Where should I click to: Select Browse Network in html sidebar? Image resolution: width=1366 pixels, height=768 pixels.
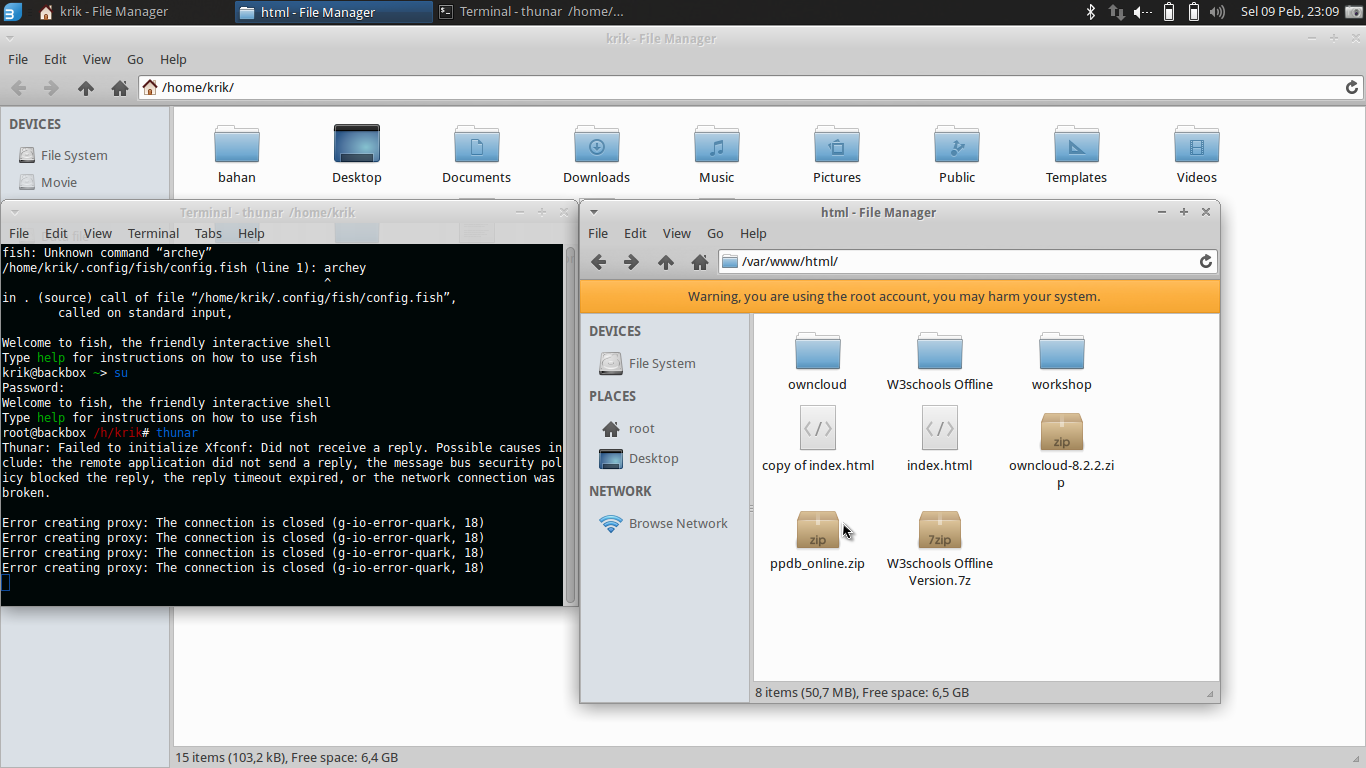point(677,523)
